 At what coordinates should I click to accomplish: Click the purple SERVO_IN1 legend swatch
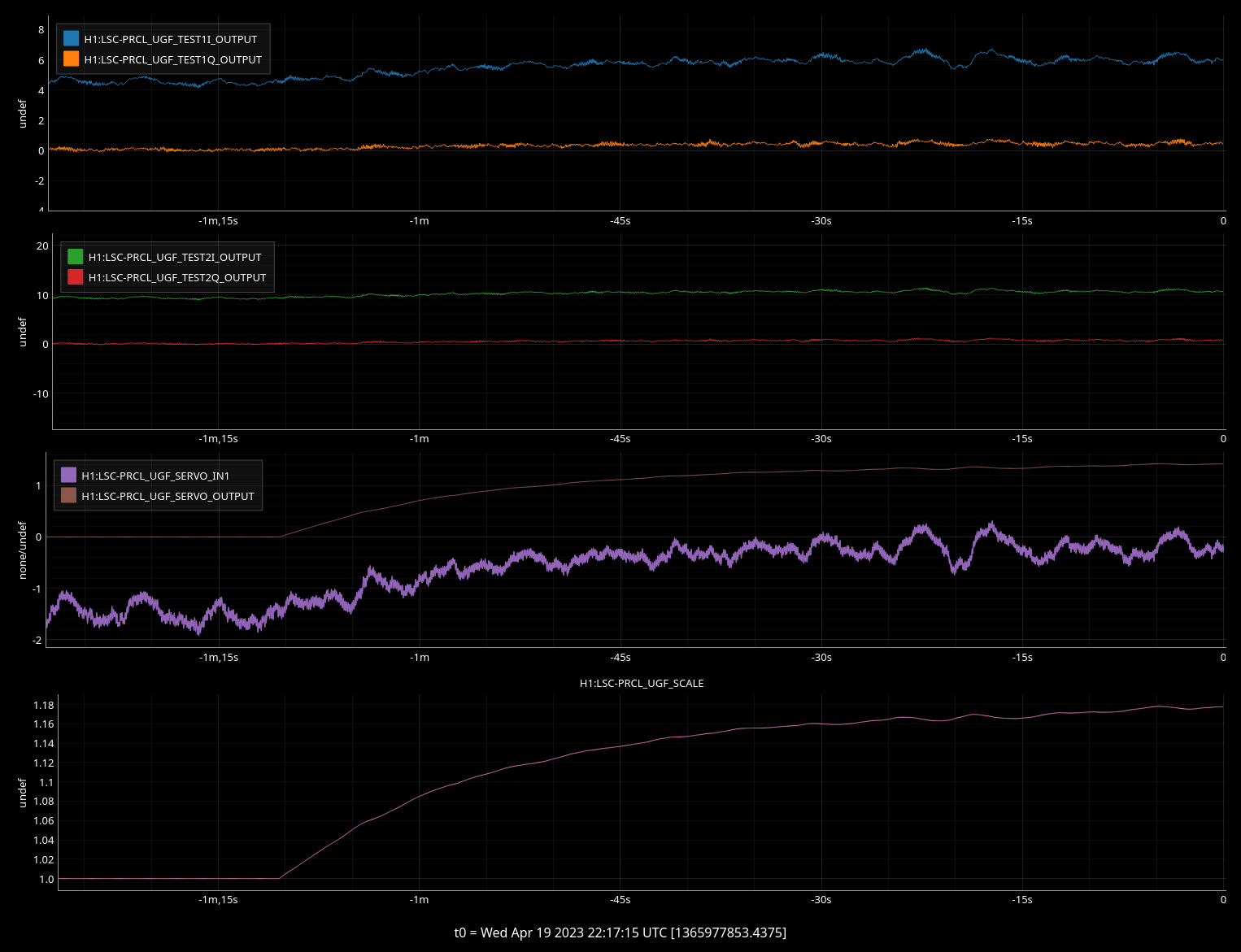click(69, 475)
